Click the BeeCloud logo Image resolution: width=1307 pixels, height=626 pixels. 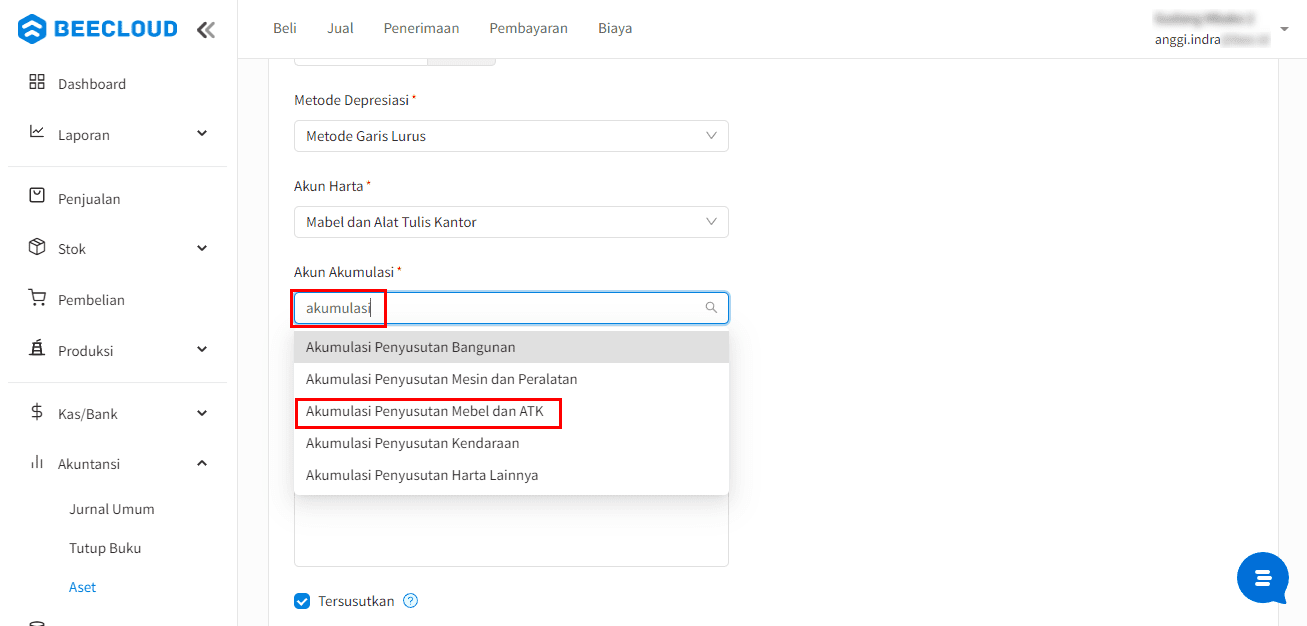97,29
